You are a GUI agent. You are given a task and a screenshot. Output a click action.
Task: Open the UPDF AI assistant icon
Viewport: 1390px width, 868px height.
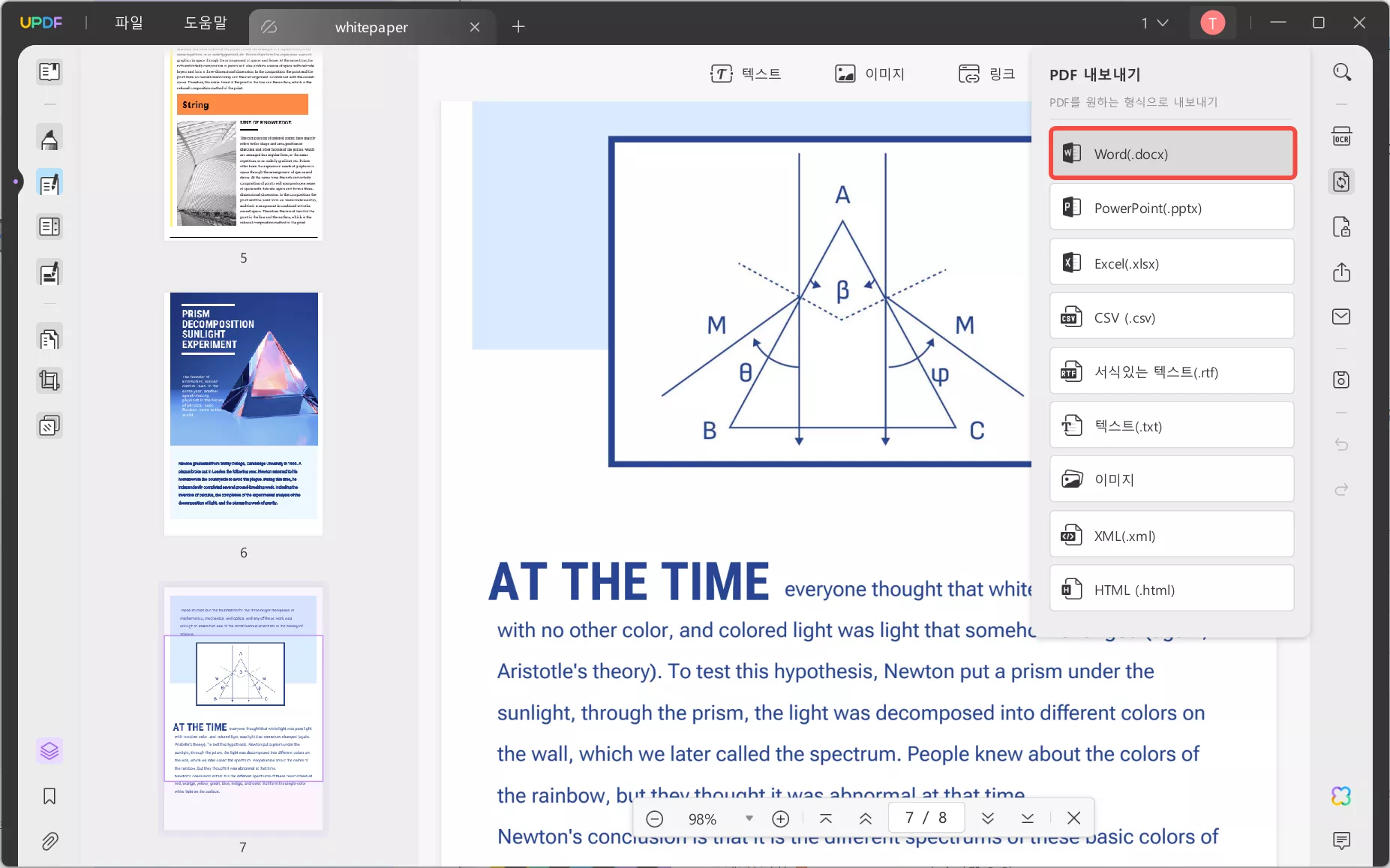point(1341,795)
